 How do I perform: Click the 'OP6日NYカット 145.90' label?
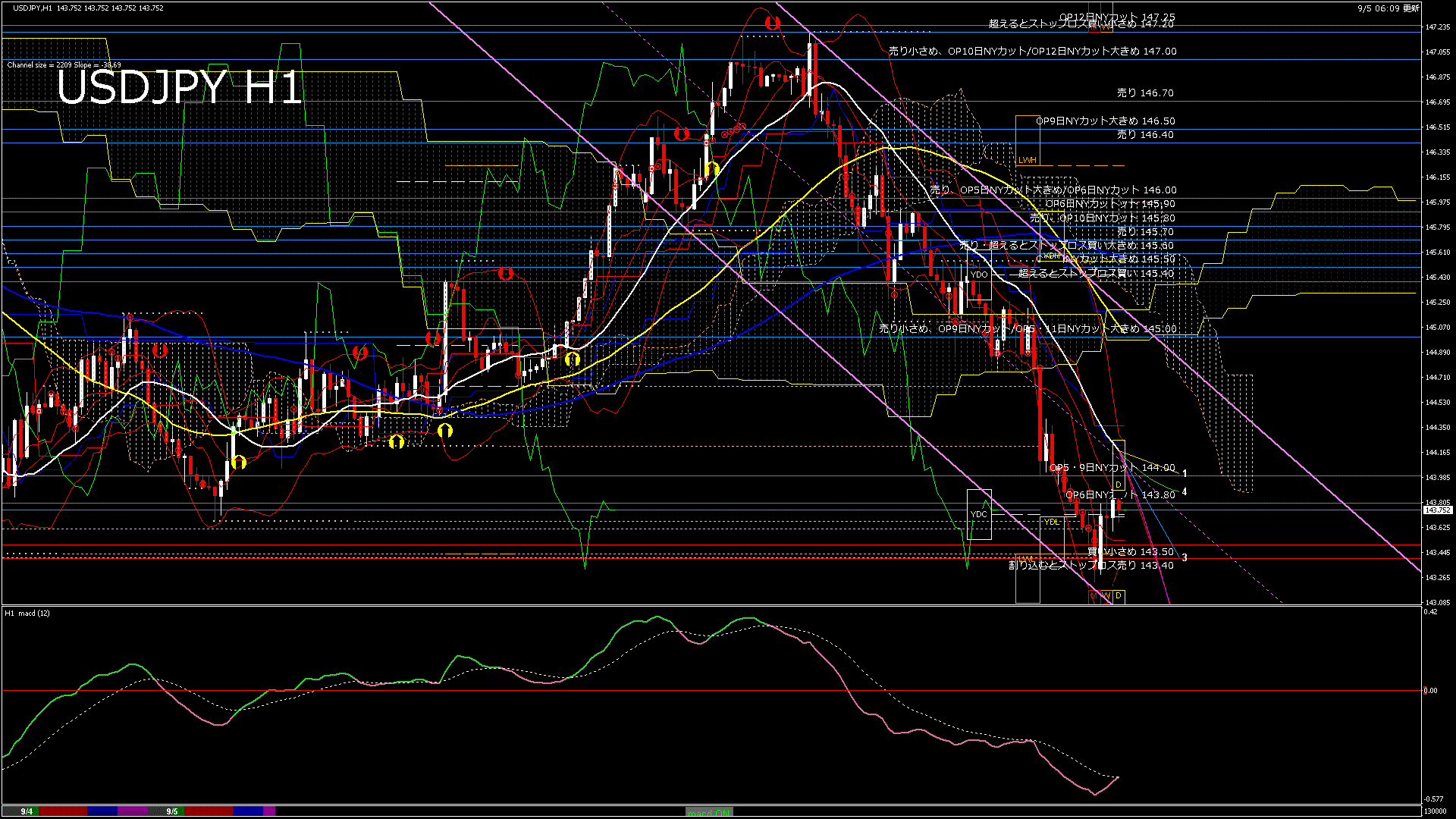(x=1110, y=203)
